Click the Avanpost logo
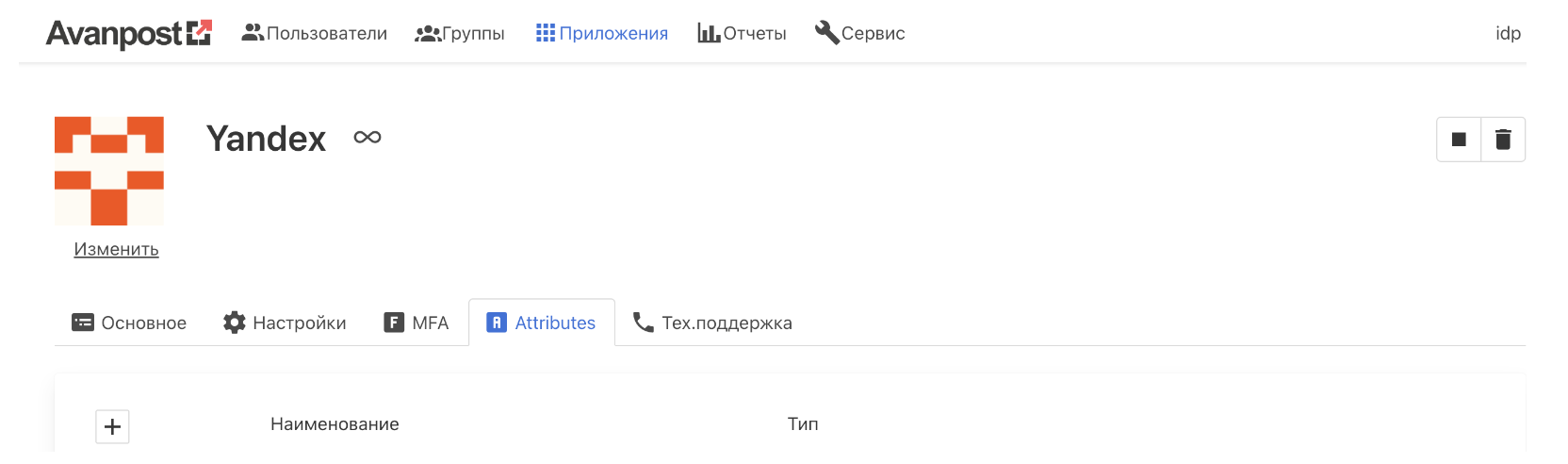 click(x=129, y=34)
